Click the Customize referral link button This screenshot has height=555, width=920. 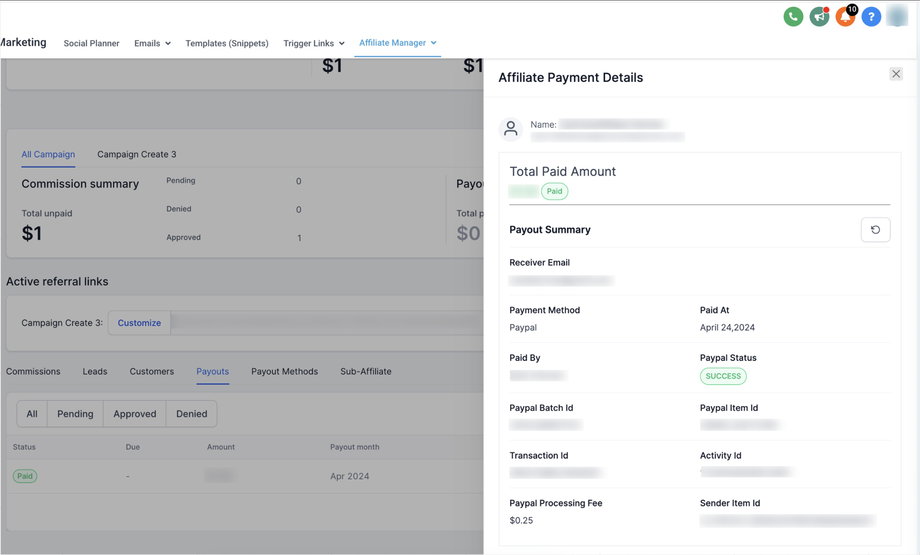(x=139, y=323)
